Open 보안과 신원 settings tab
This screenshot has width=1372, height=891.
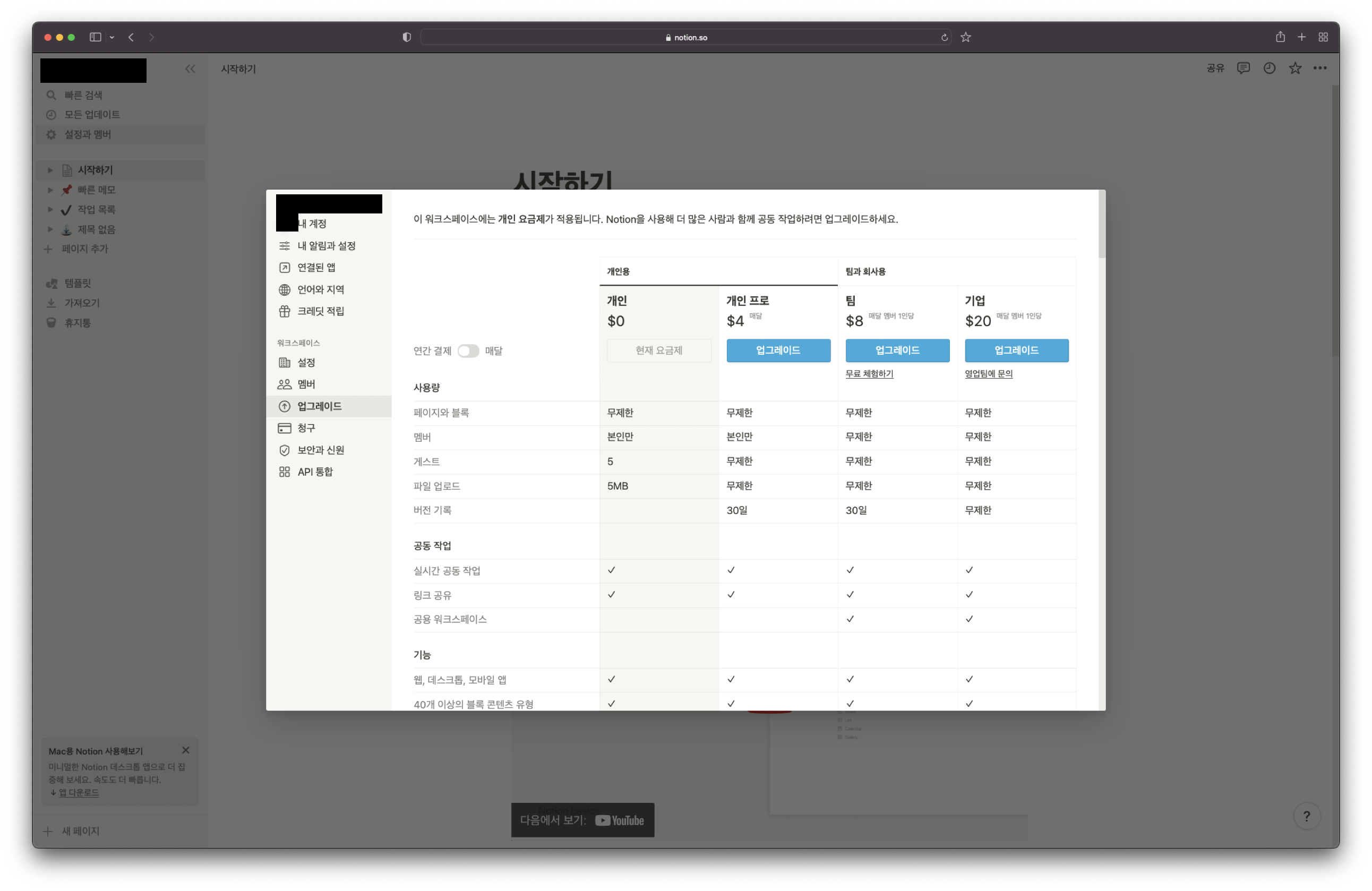pyautogui.click(x=329, y=450)
